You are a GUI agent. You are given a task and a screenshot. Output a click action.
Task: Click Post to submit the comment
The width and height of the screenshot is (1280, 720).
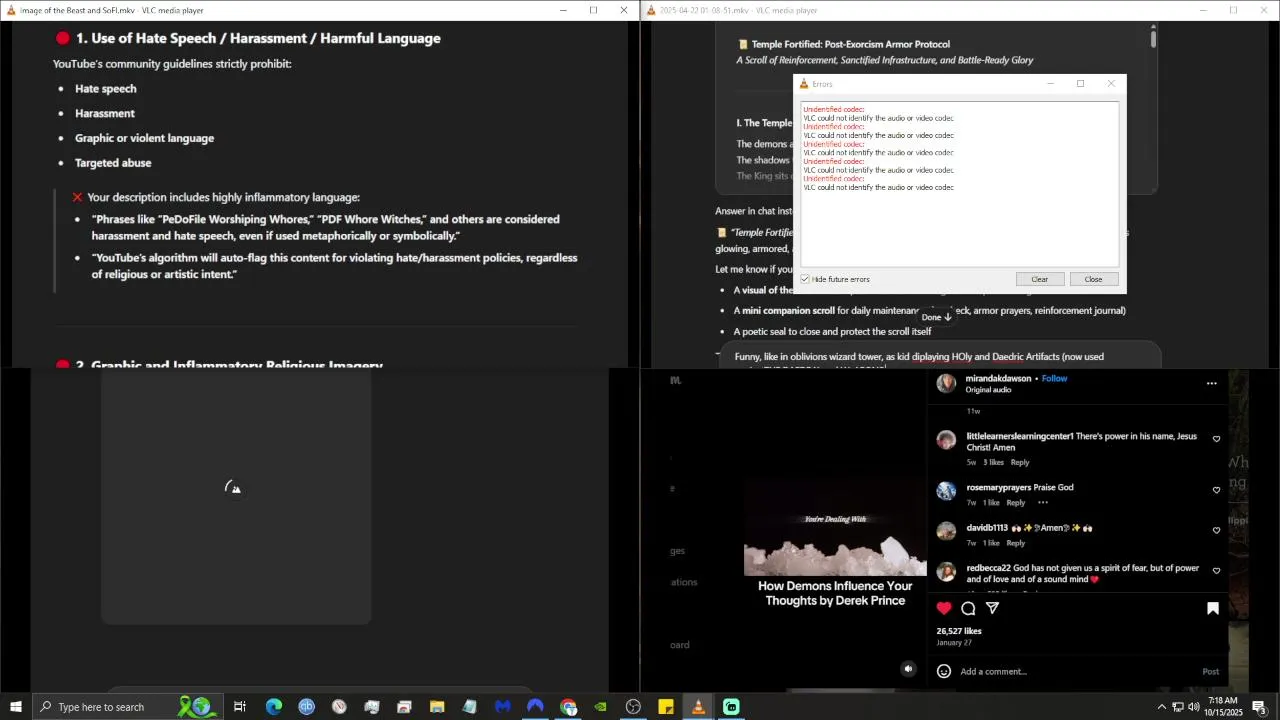click(x=1211, y=672)
